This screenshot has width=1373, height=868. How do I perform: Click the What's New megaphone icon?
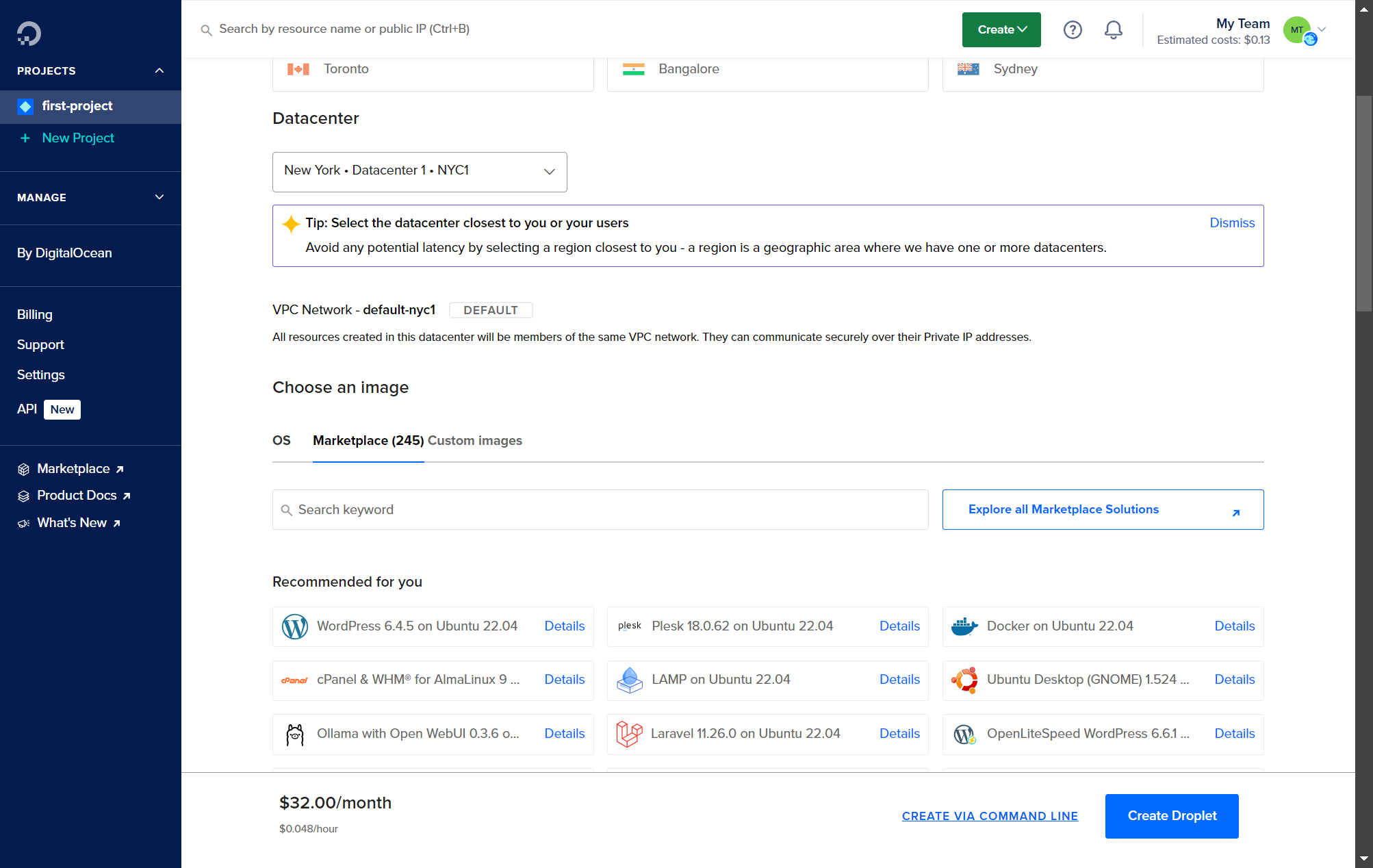23,523
